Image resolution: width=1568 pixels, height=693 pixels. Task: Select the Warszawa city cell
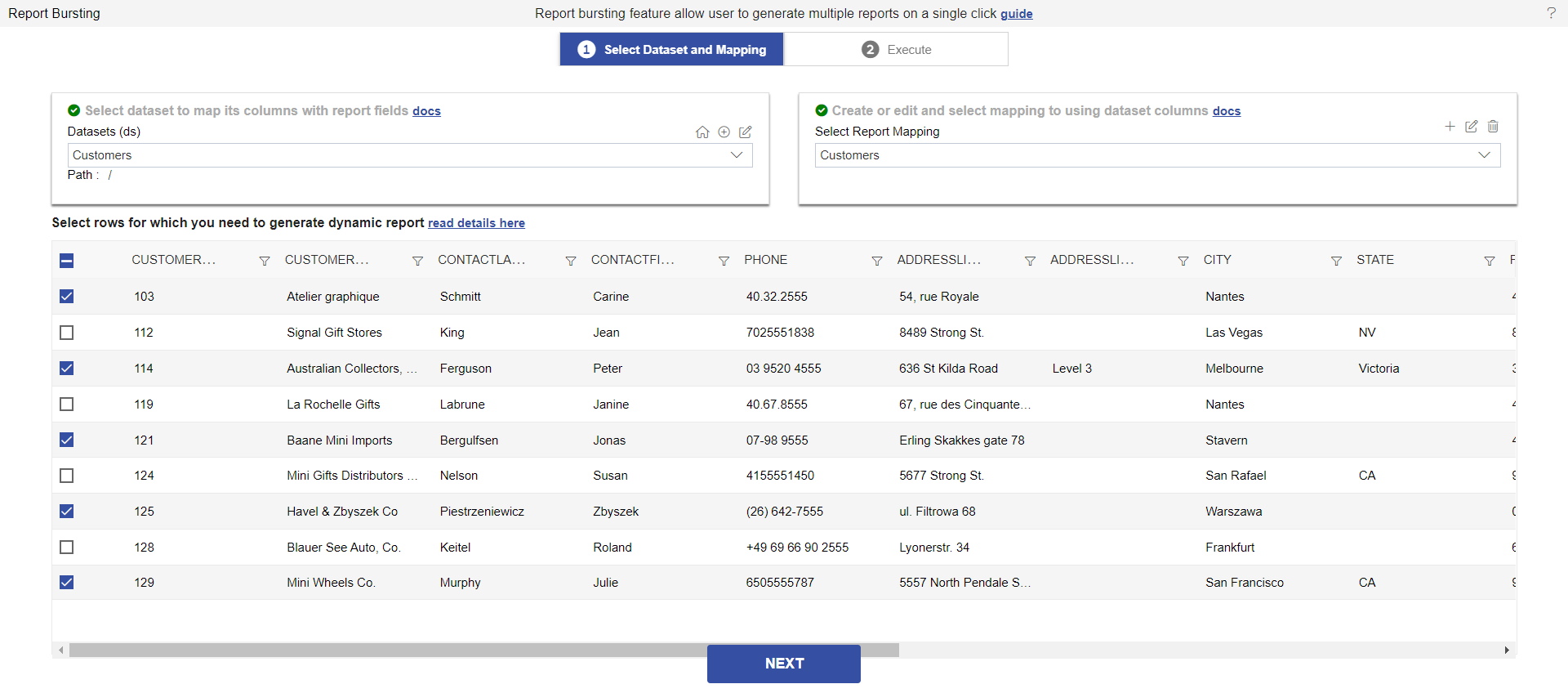point(1233,512)
